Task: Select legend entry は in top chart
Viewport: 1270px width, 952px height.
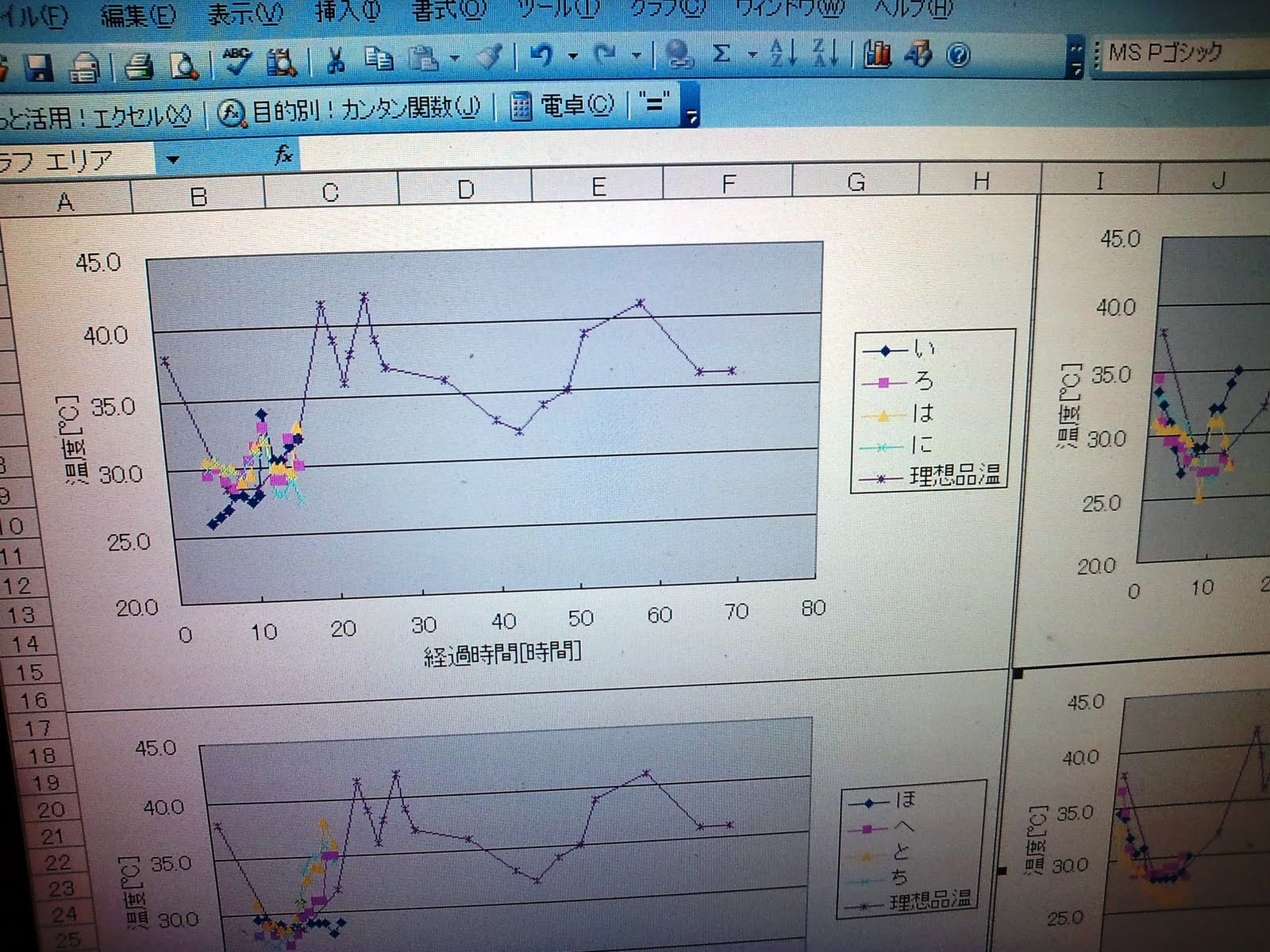Action: click(x=897, y=413)
